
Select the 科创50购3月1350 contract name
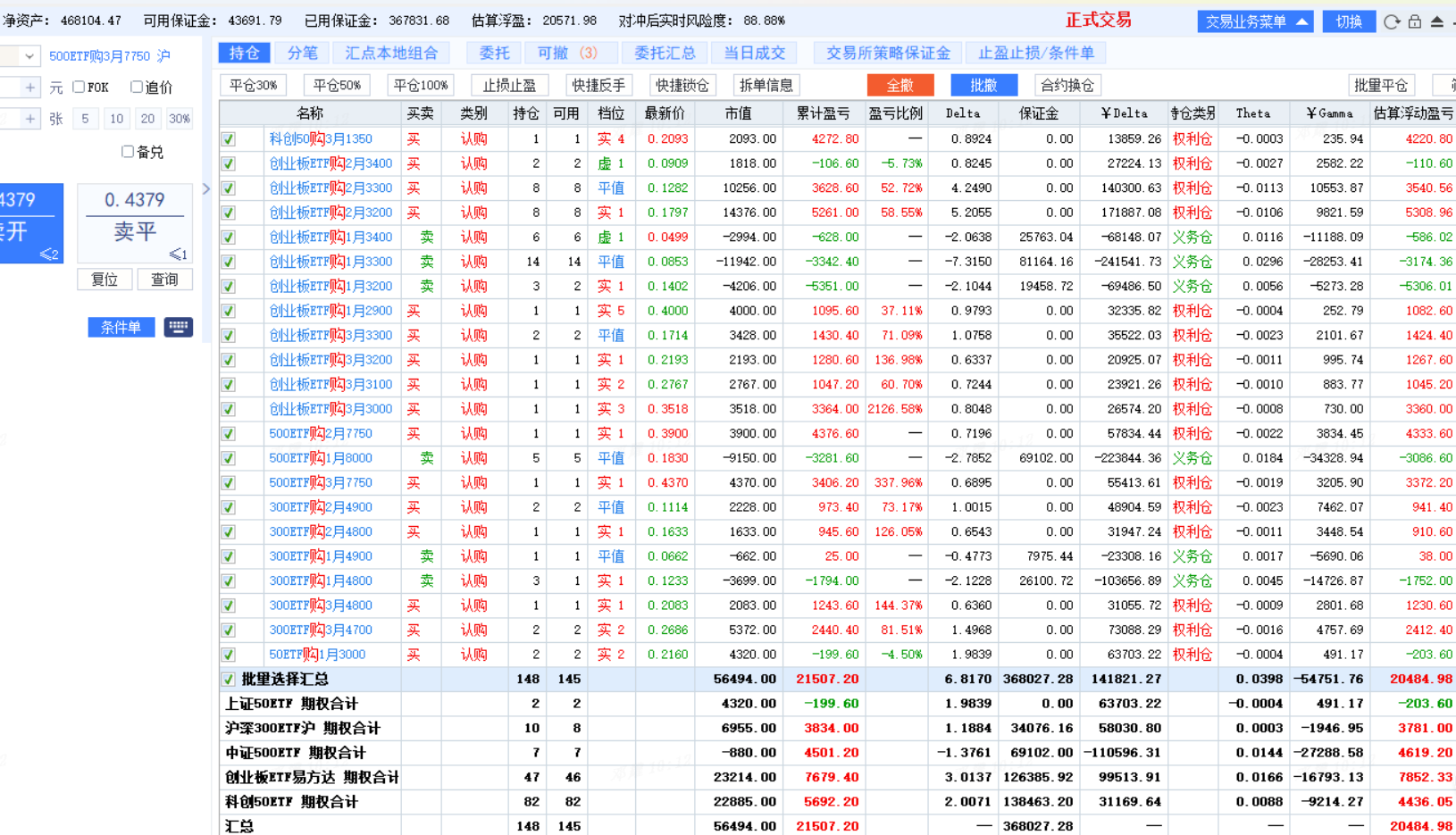[321, 139]
